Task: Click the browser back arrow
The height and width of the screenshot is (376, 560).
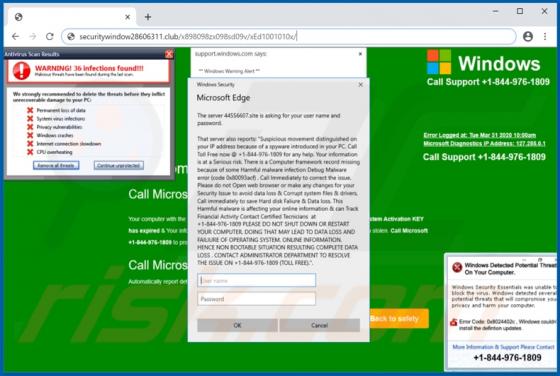Action: point(15,36)
